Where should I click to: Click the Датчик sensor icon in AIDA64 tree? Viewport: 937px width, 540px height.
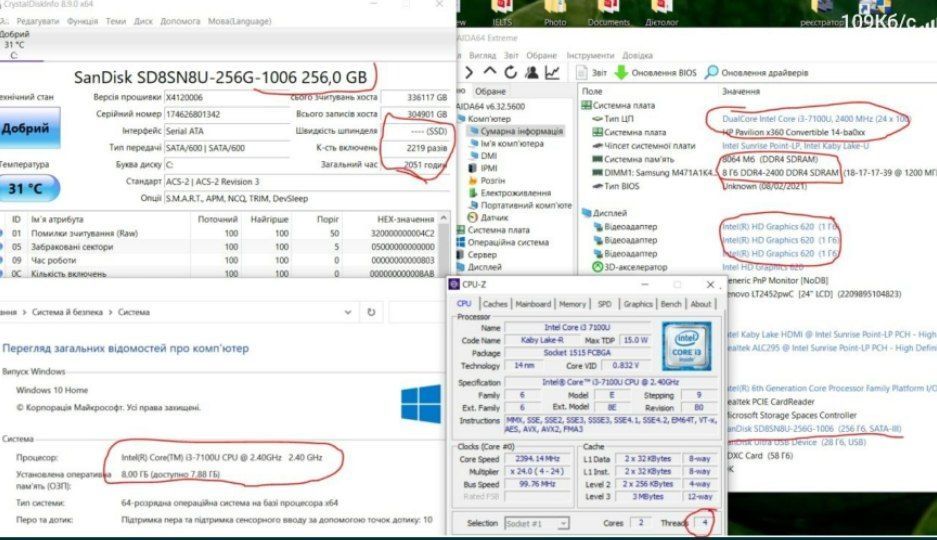coord(473,217)
